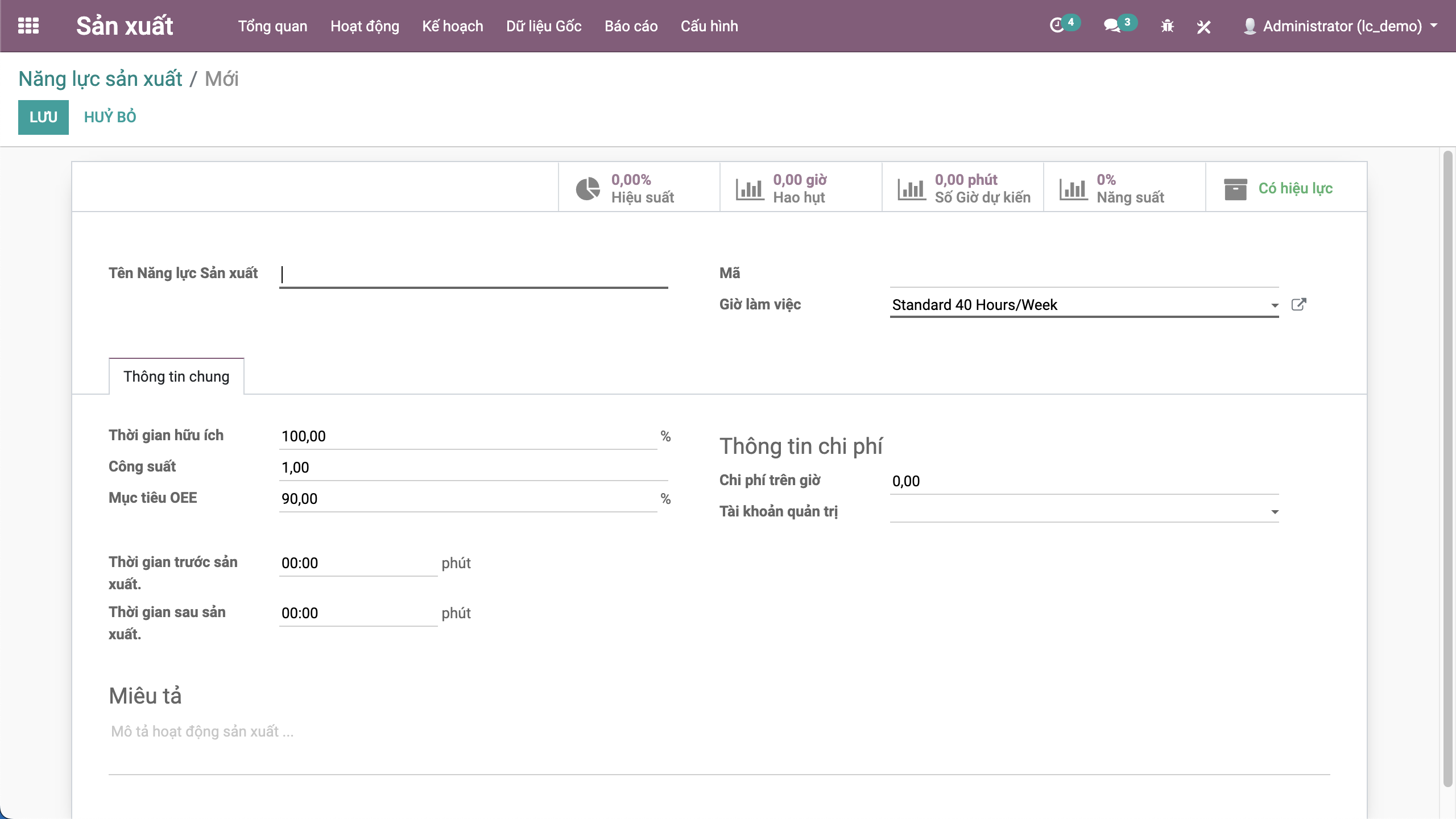
Task: Click the LƯU save button
Action: coord(43,117)
